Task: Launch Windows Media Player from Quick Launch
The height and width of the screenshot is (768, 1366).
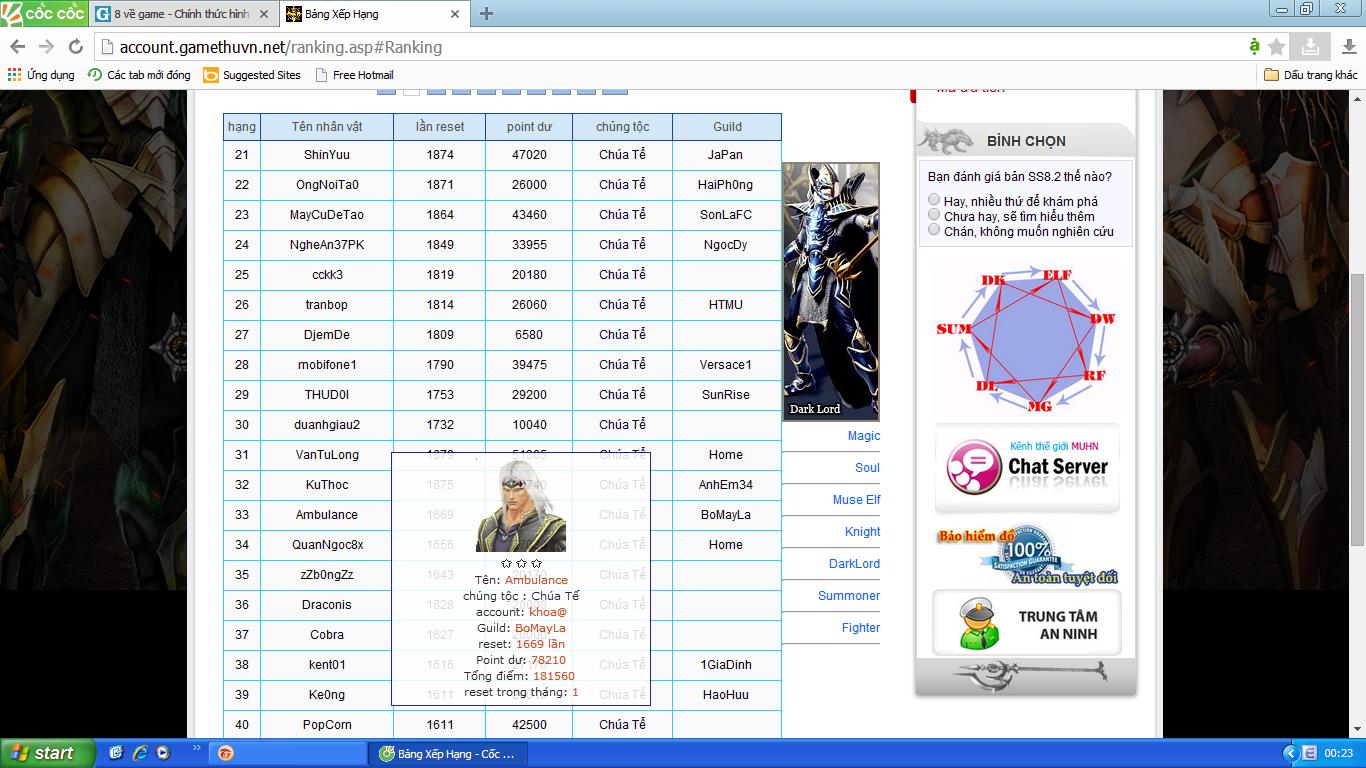Action: [162, 753]
